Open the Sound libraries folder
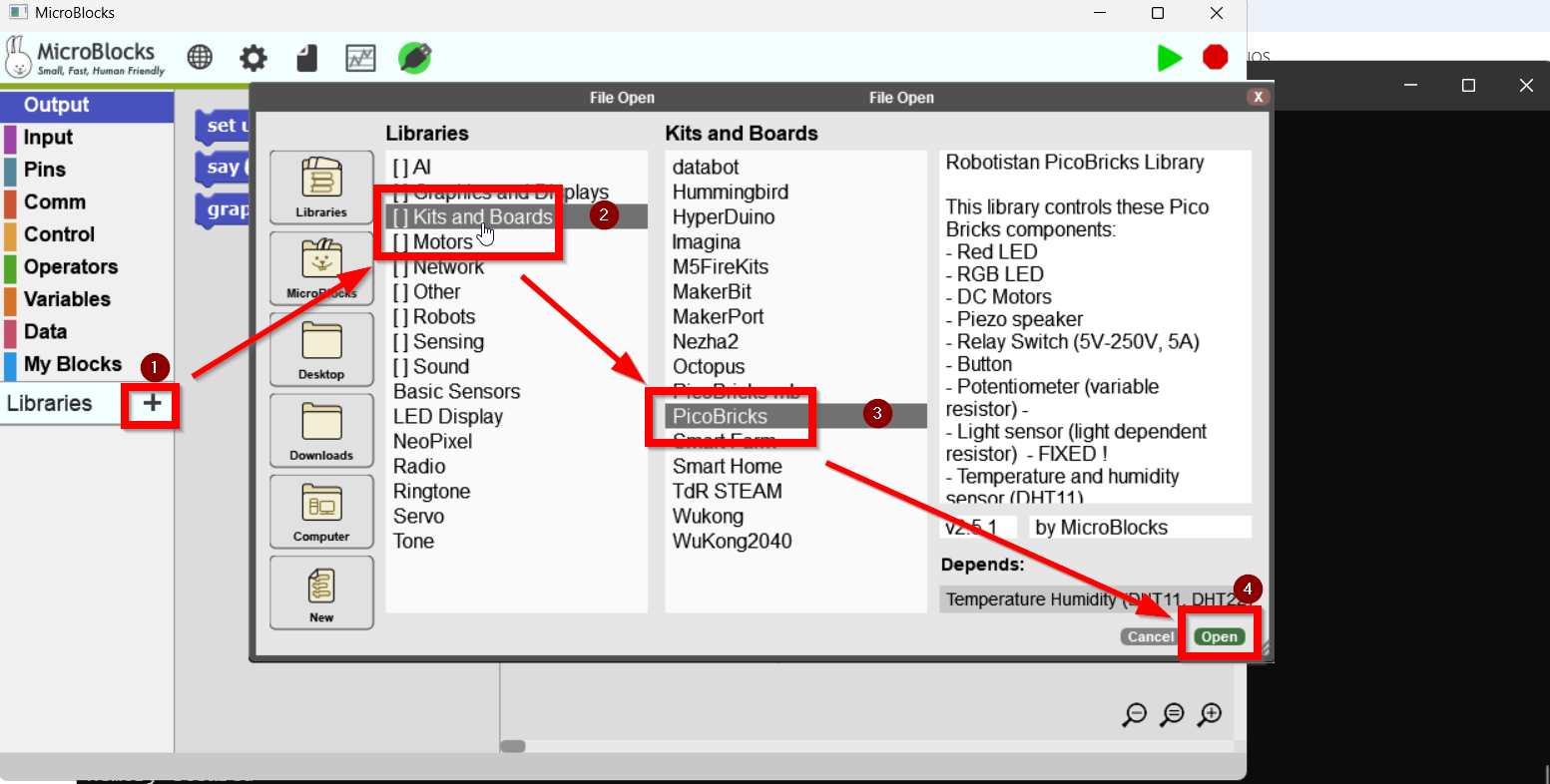This screenshot has width=1550, height=784. click(x=517, y=367)
